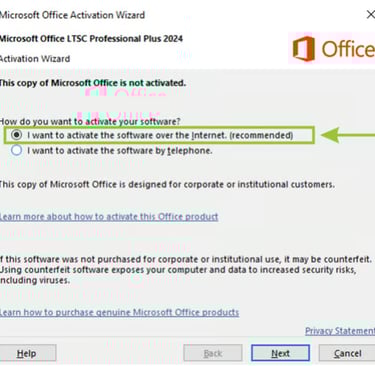The height and width of the screenshot is (366, 375).
Task: Go to the previous step with Back
Action: click(213, 353)
